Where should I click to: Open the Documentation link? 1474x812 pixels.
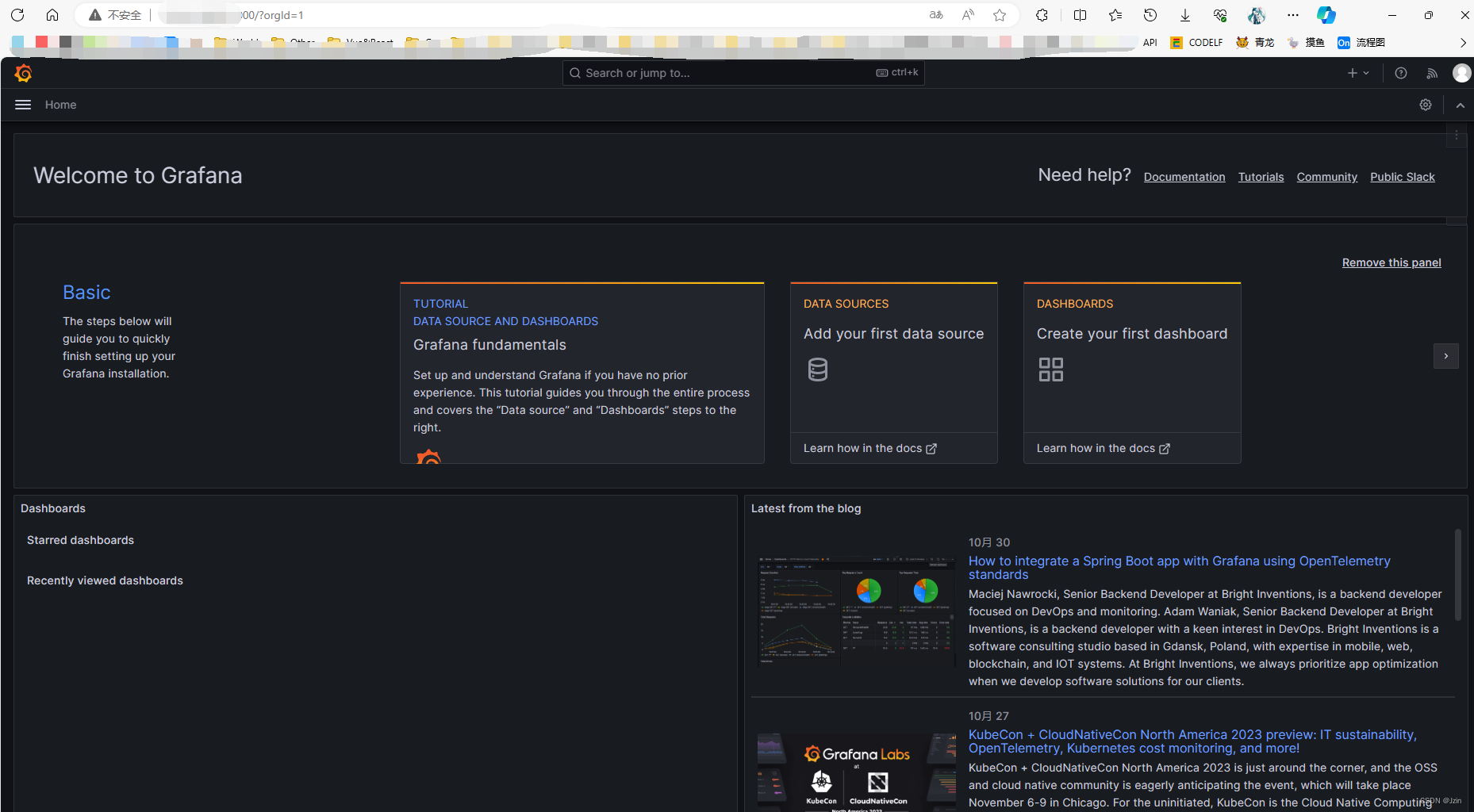point(1184,177)
